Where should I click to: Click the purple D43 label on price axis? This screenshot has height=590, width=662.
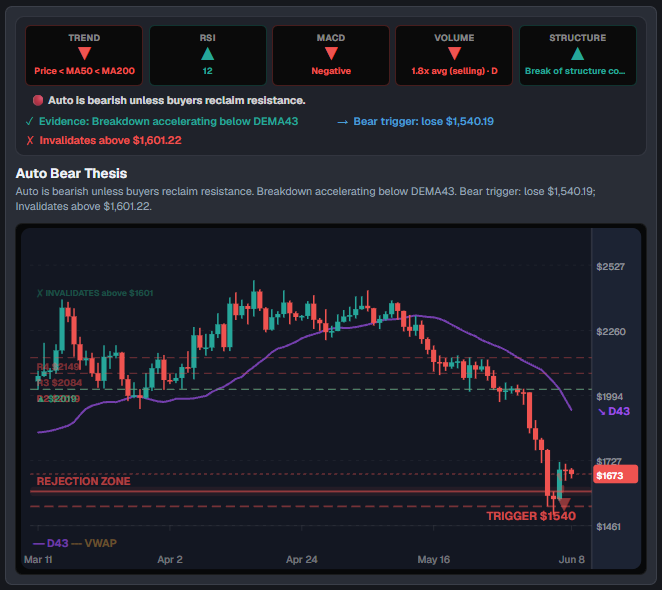[x=614, y=411]
